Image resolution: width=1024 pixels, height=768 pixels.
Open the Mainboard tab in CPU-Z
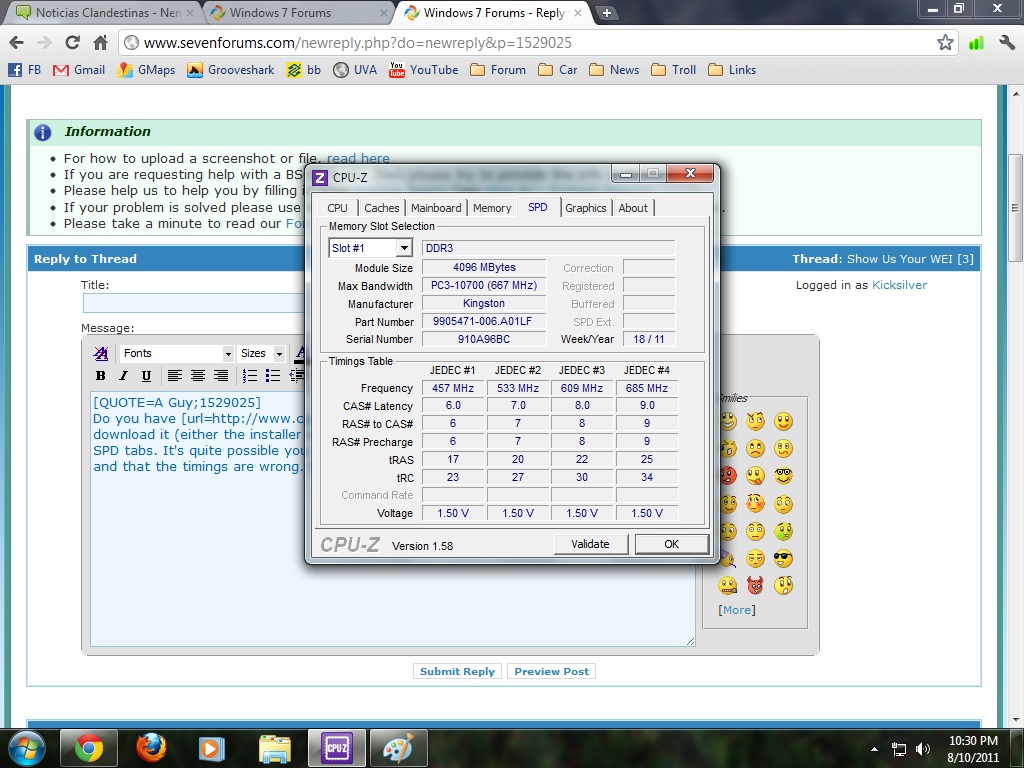point(436,208)
